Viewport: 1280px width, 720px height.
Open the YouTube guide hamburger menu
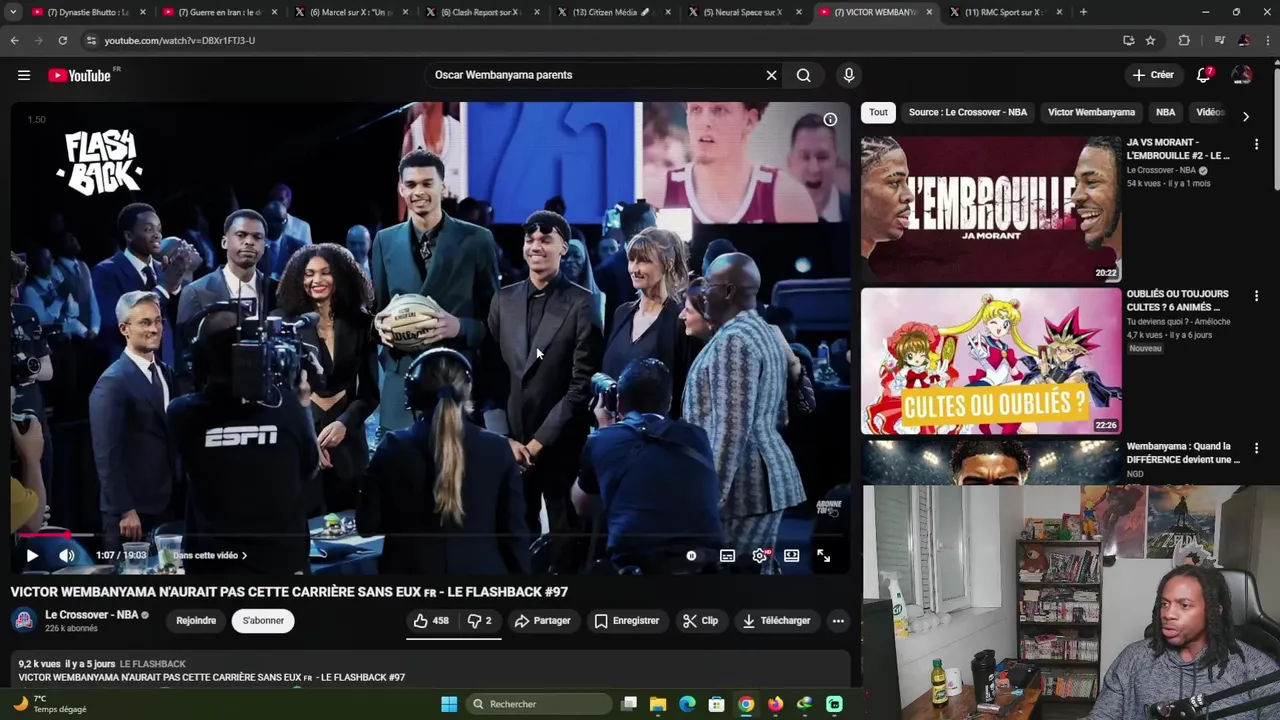pos(24,75)
